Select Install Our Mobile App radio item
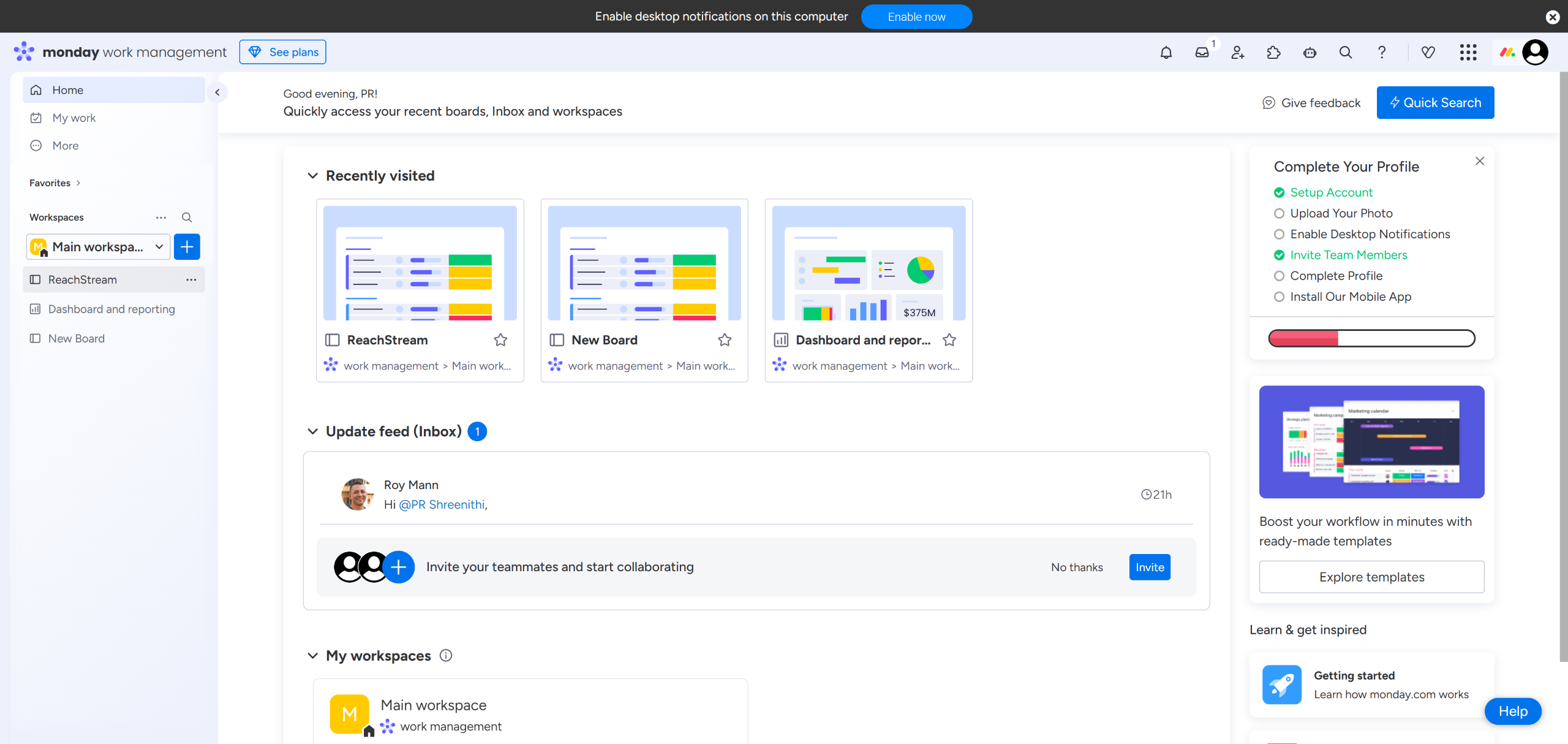 [1279, 297]
